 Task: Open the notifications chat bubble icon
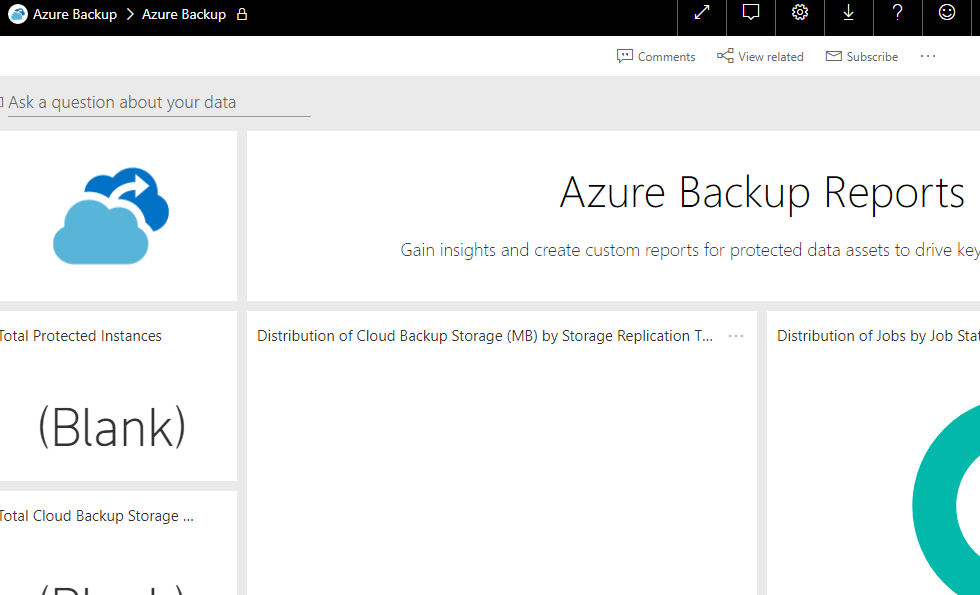click(751, 13)
